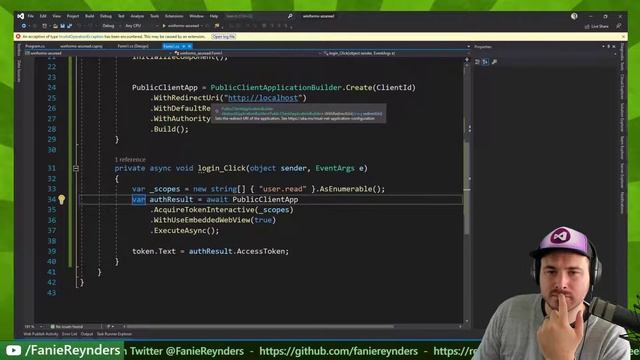Click the Save All toolbar icon
This screenshot has height=360, width=640.
(x=69, y=26)
